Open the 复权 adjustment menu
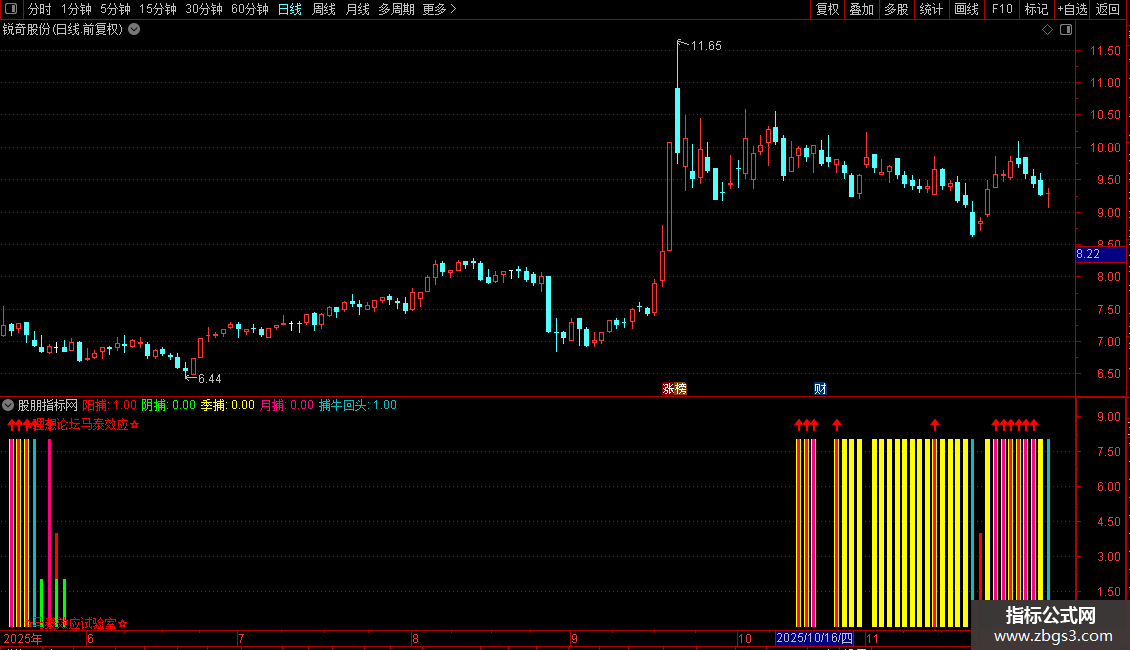This screenshot has width=1130, height=650. click(827, 9)
